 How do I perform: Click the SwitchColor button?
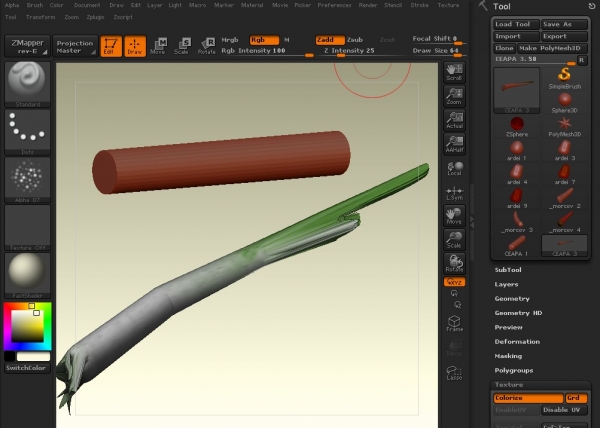27,368
